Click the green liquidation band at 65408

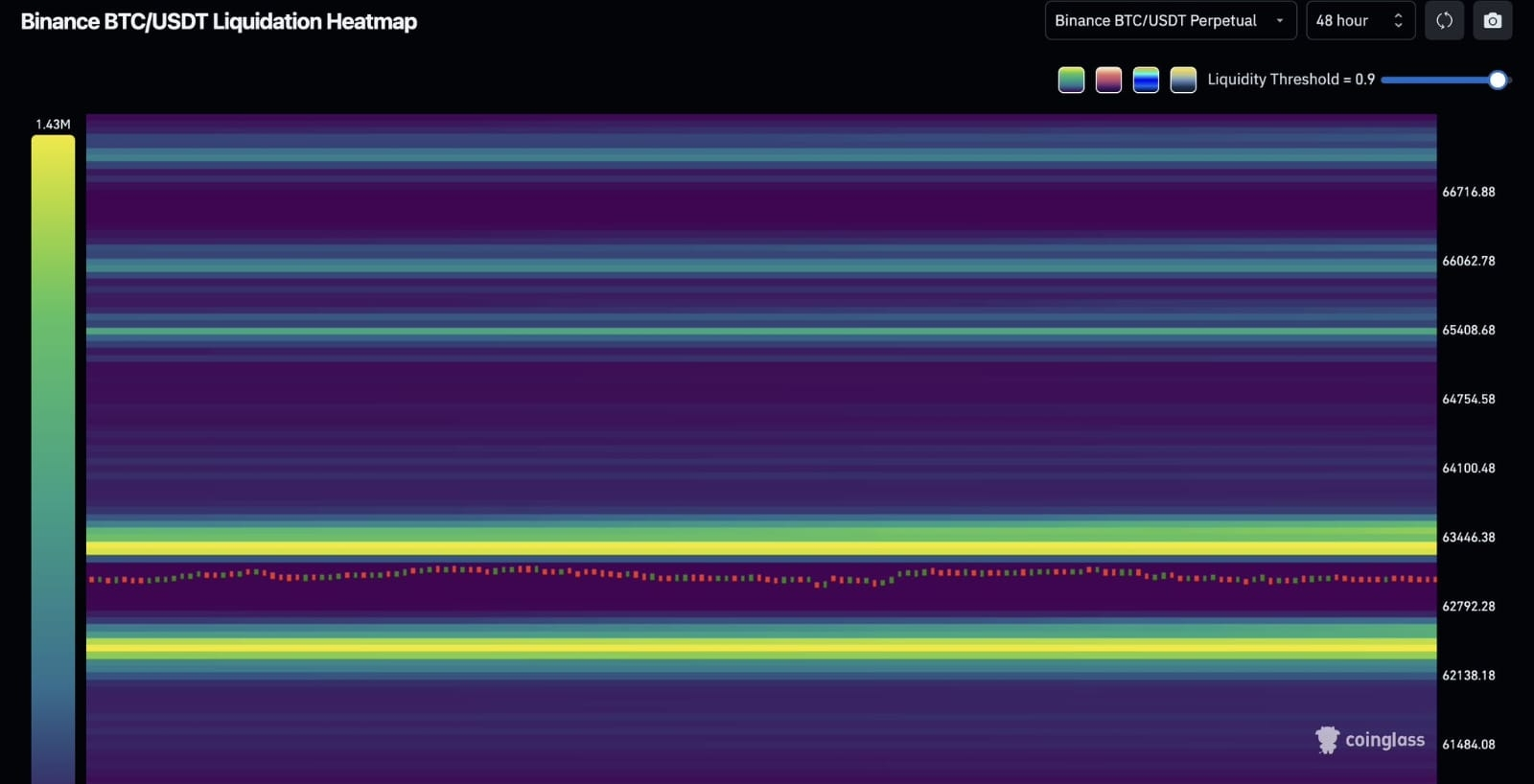[x=761, y=332]
